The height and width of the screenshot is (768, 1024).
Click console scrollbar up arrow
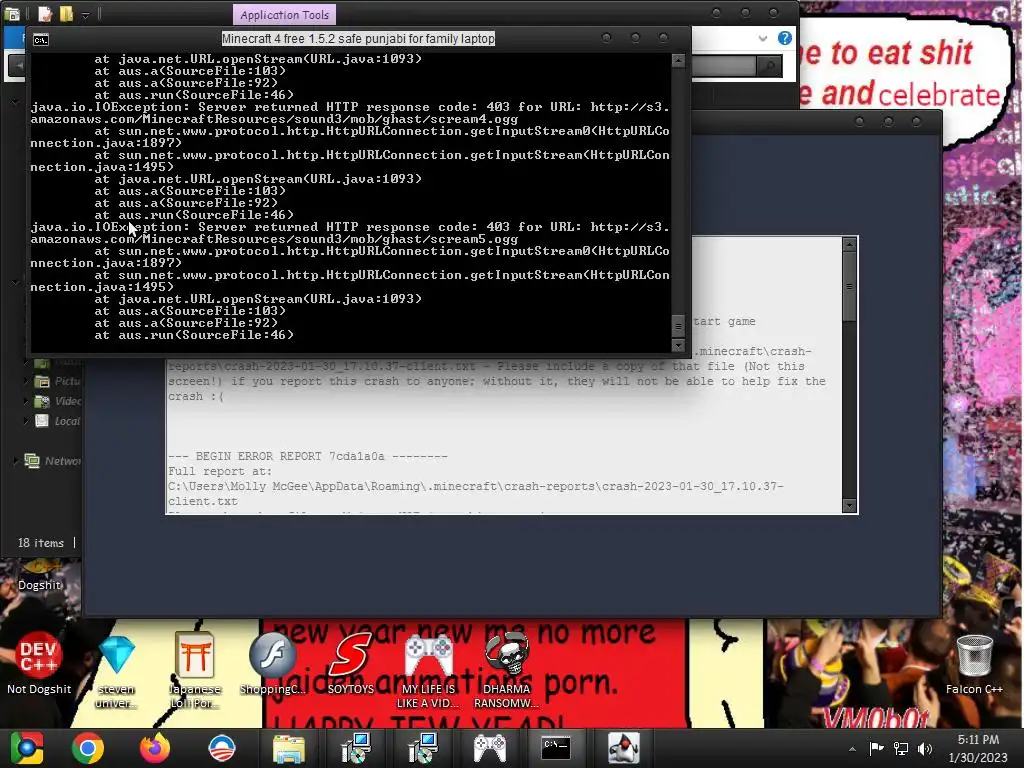point(678,60)
